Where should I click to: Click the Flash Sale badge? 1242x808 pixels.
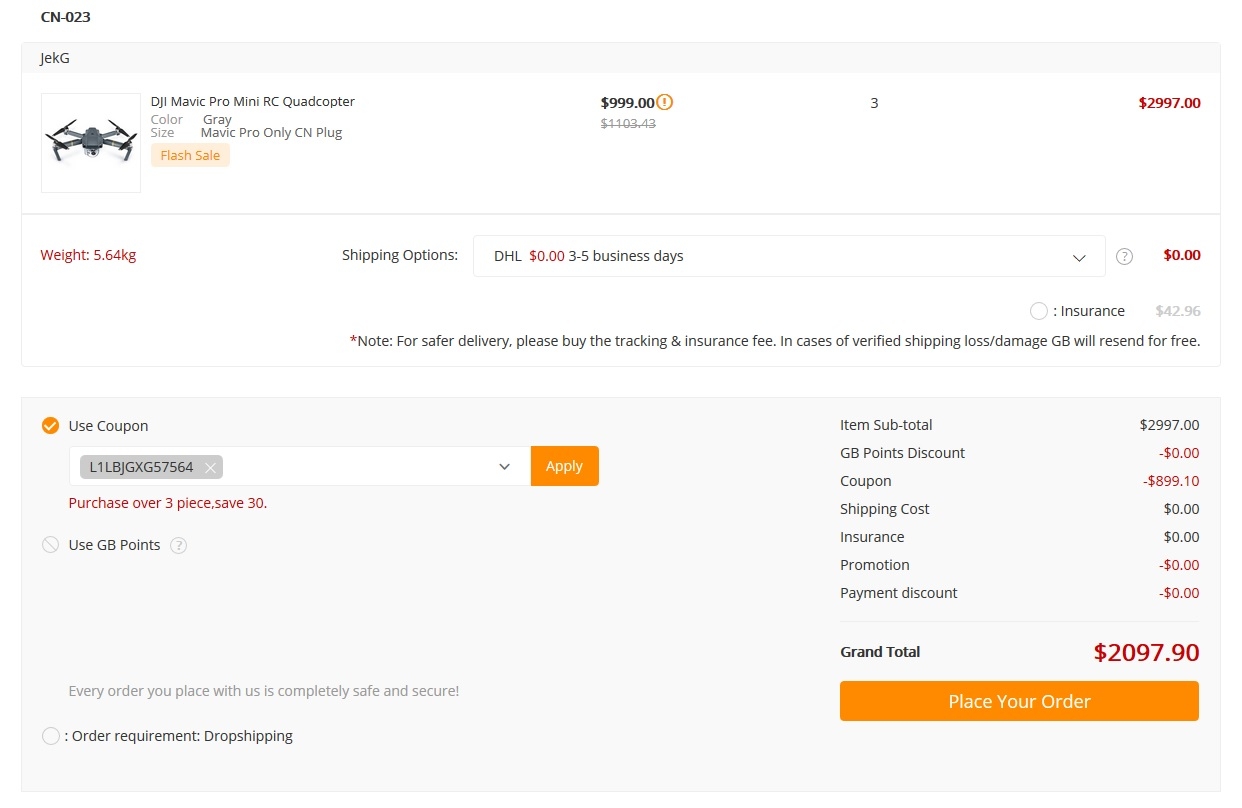[190, 155]
